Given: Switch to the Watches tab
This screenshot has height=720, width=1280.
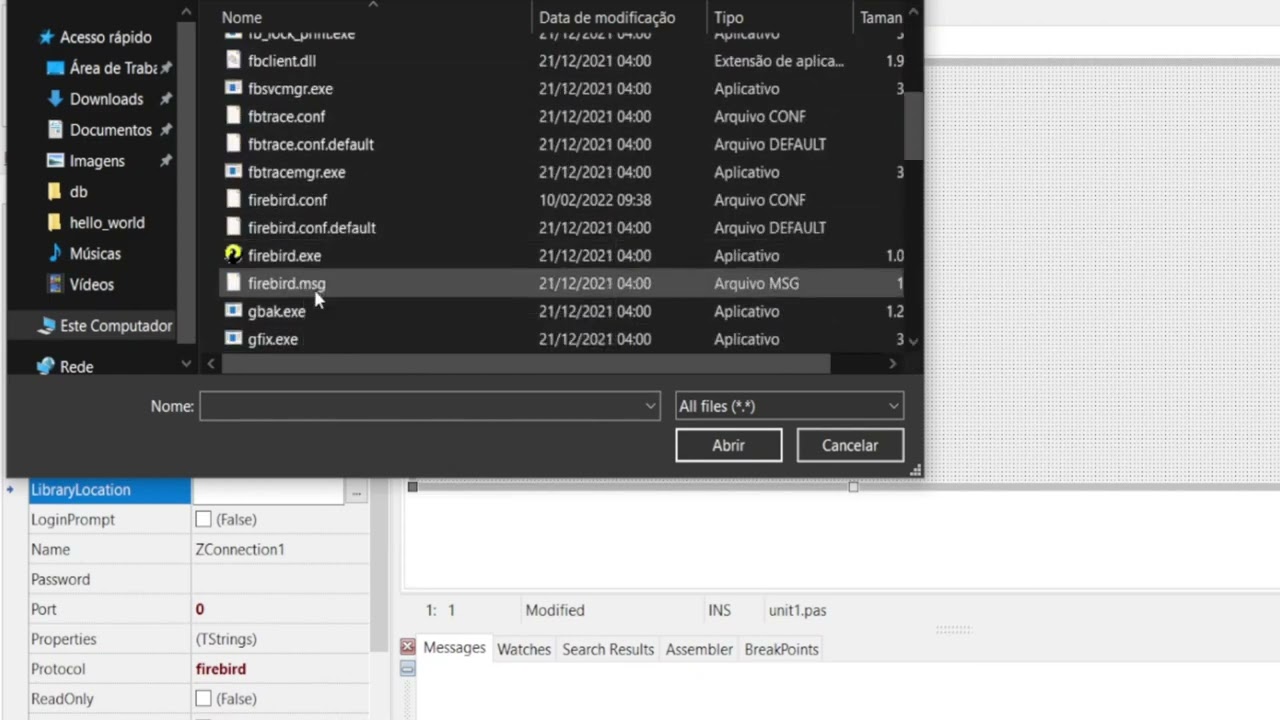Looking at the screenshot, I should pyautogui.click(x=524, y=649).
